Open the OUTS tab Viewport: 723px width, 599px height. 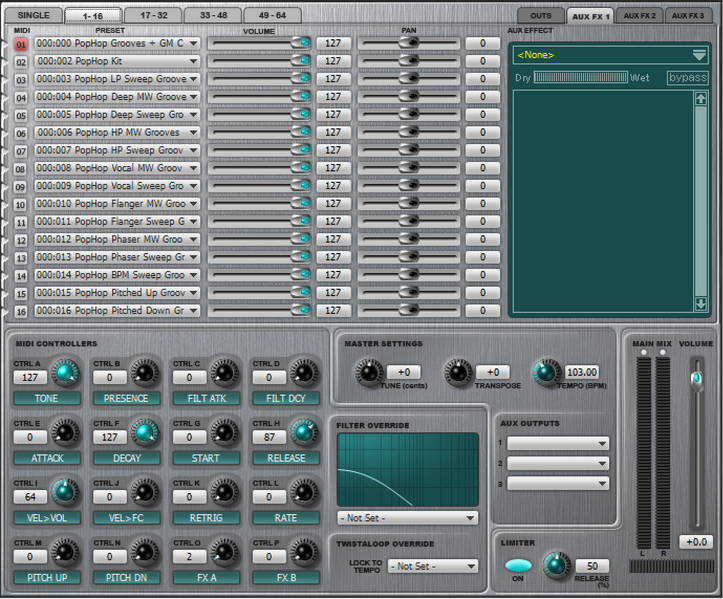click(541, 15)
